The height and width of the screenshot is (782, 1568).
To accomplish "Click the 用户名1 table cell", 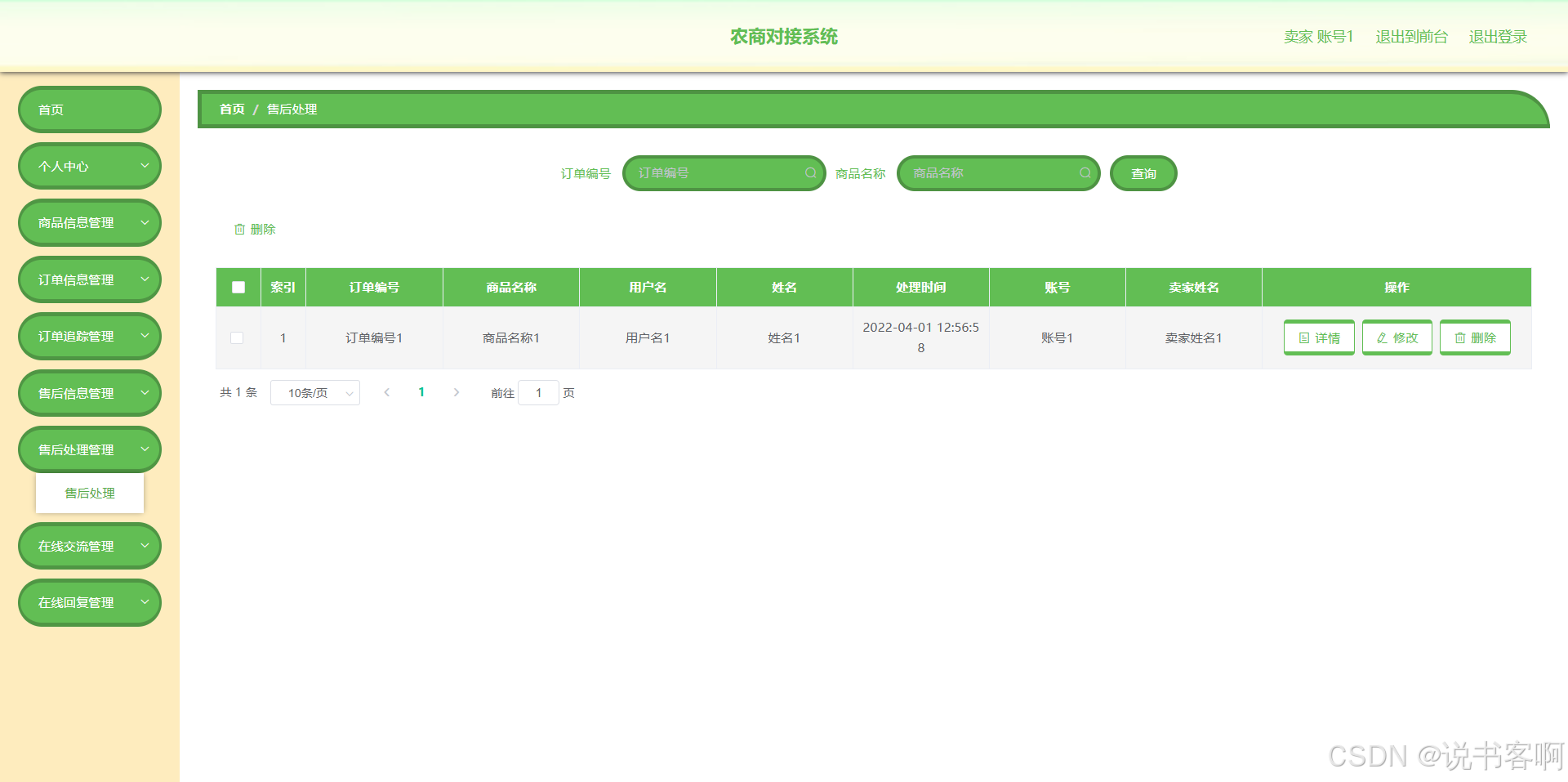I will pos(648,338).
